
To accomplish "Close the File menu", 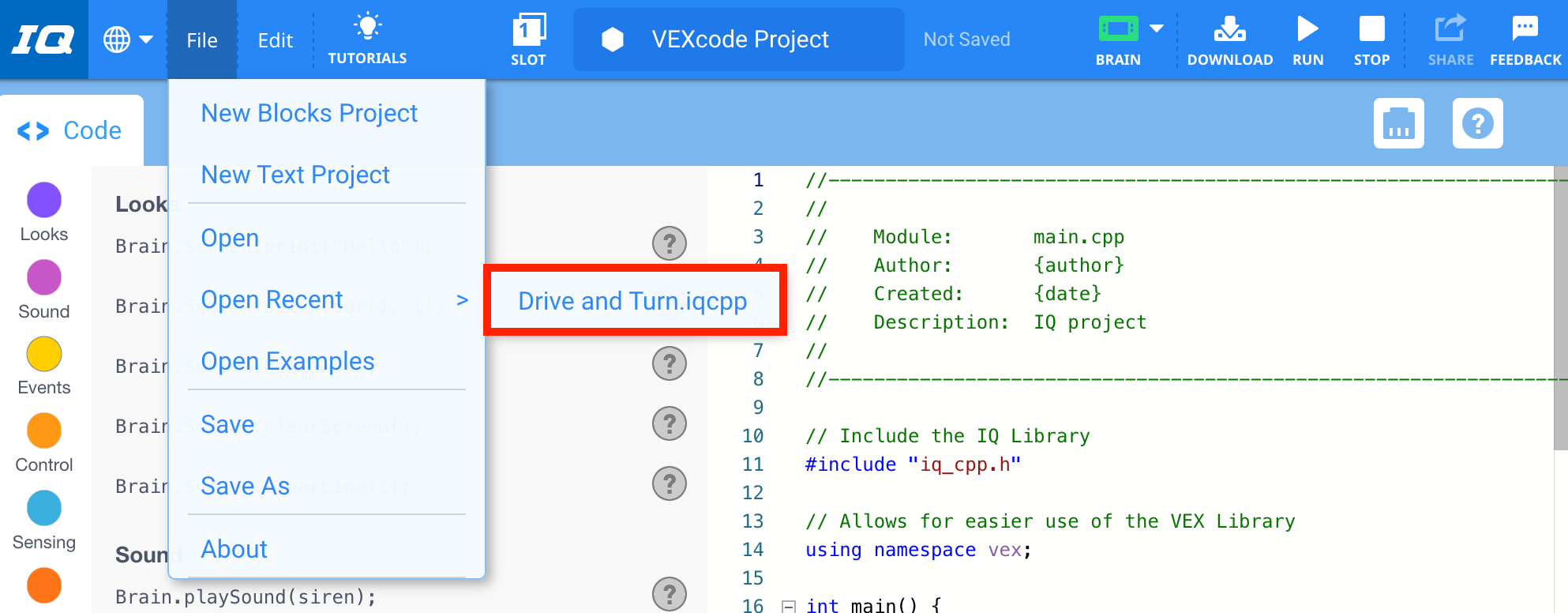I will point(202,39).
